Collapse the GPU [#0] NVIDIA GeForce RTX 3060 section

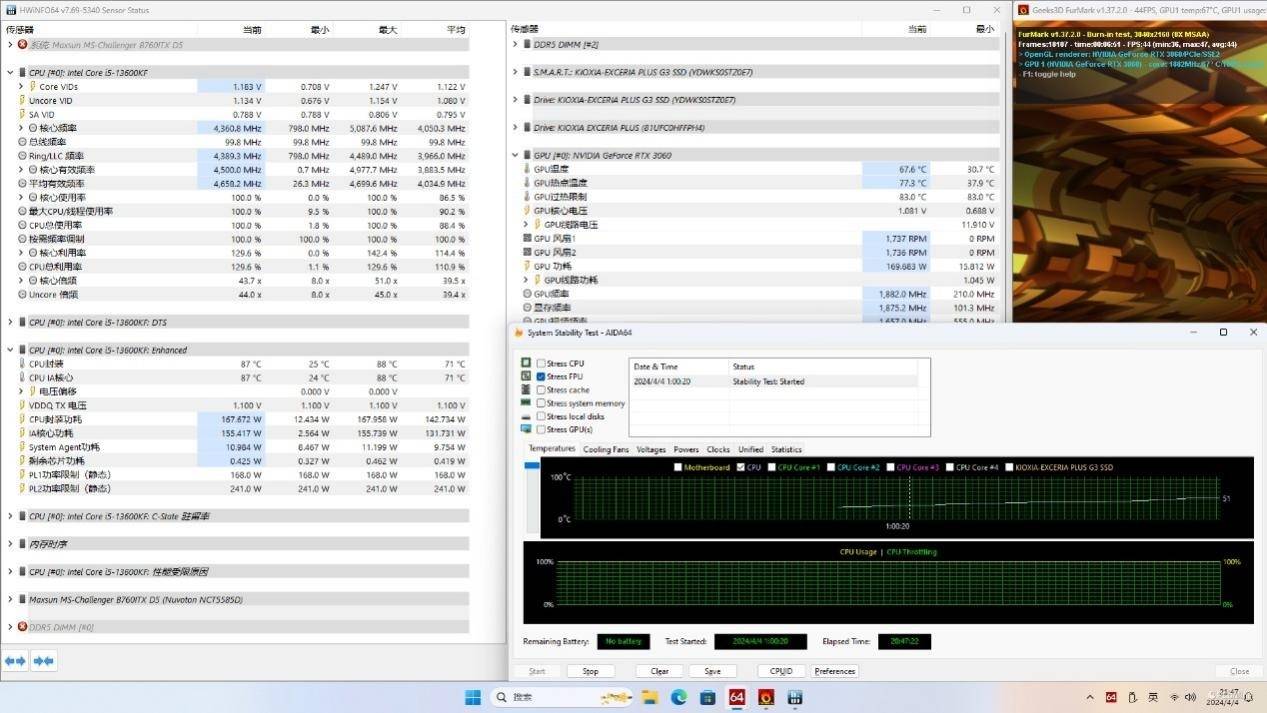tap(515, 155)
